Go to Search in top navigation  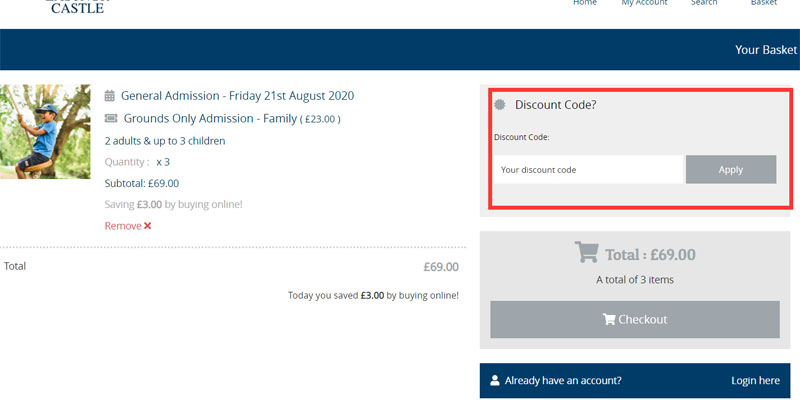(704, 3)
